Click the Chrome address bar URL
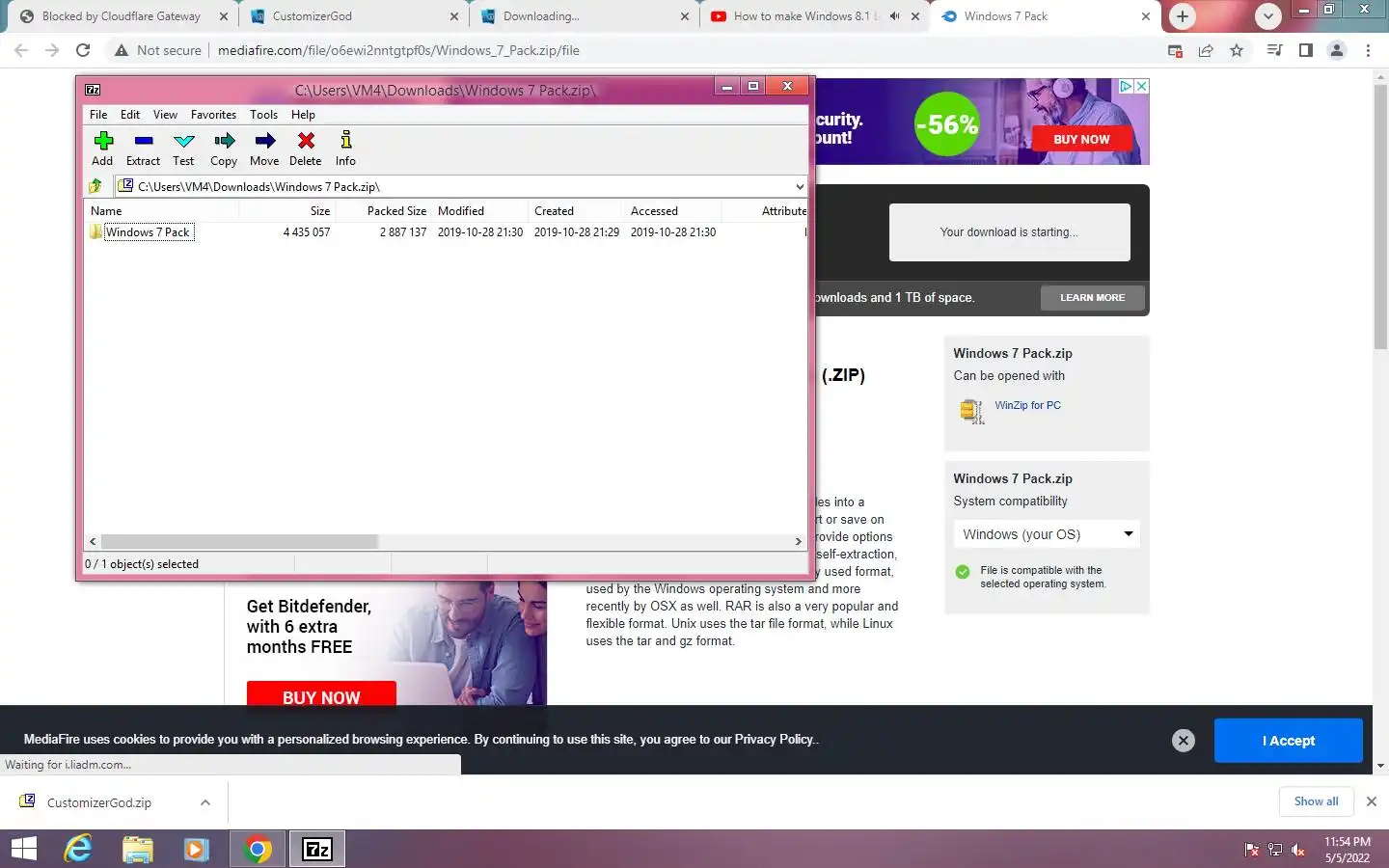This screenshot has width=1389, height=868. [398, 50]
